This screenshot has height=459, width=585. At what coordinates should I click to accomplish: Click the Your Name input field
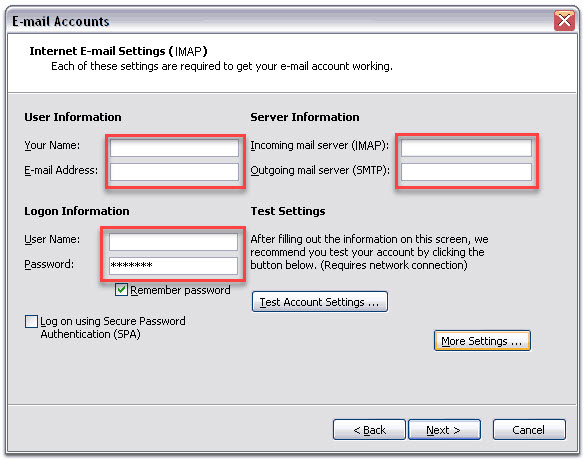[174, 148]
